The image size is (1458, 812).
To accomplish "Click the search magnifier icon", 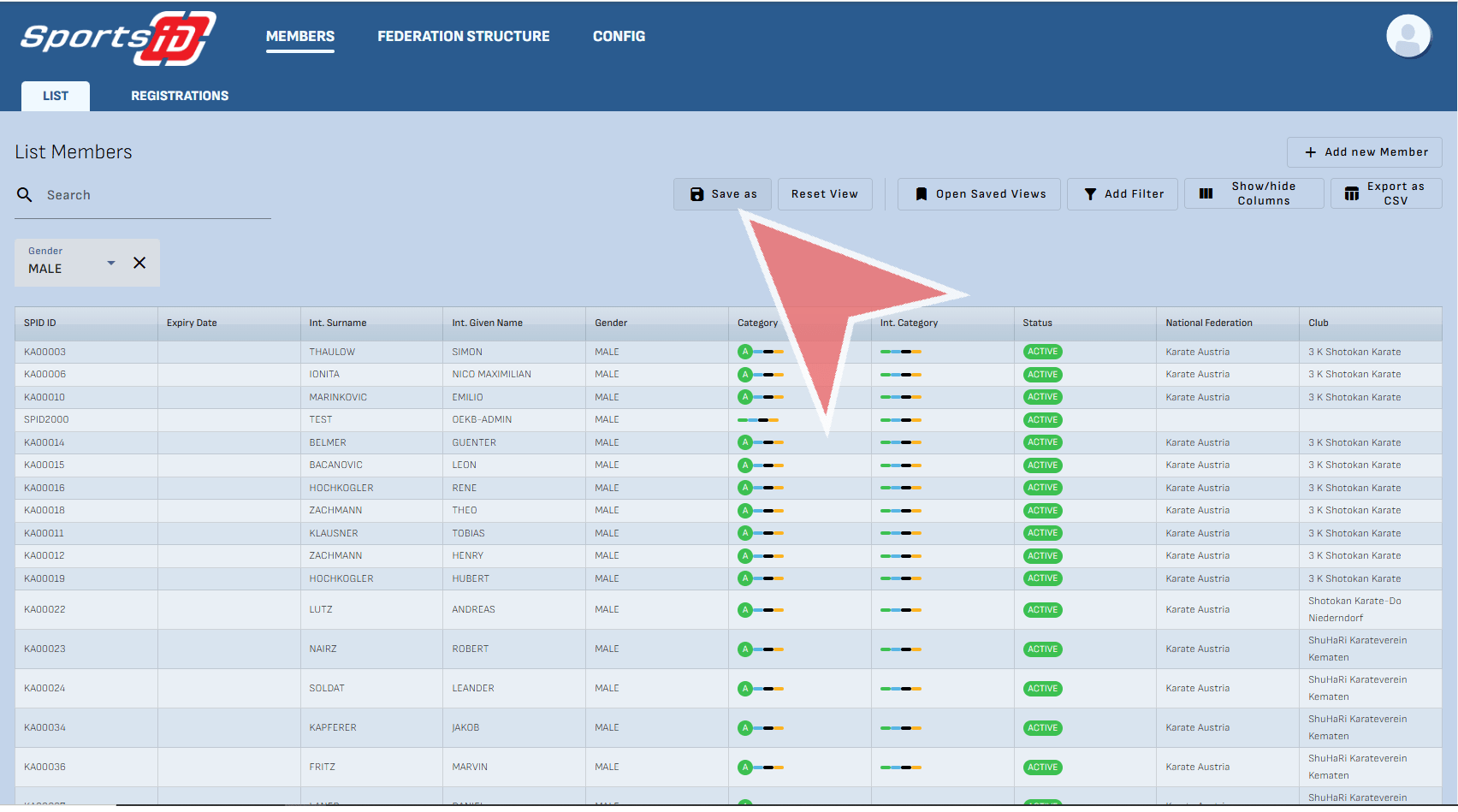I will [x=25, y=195].
